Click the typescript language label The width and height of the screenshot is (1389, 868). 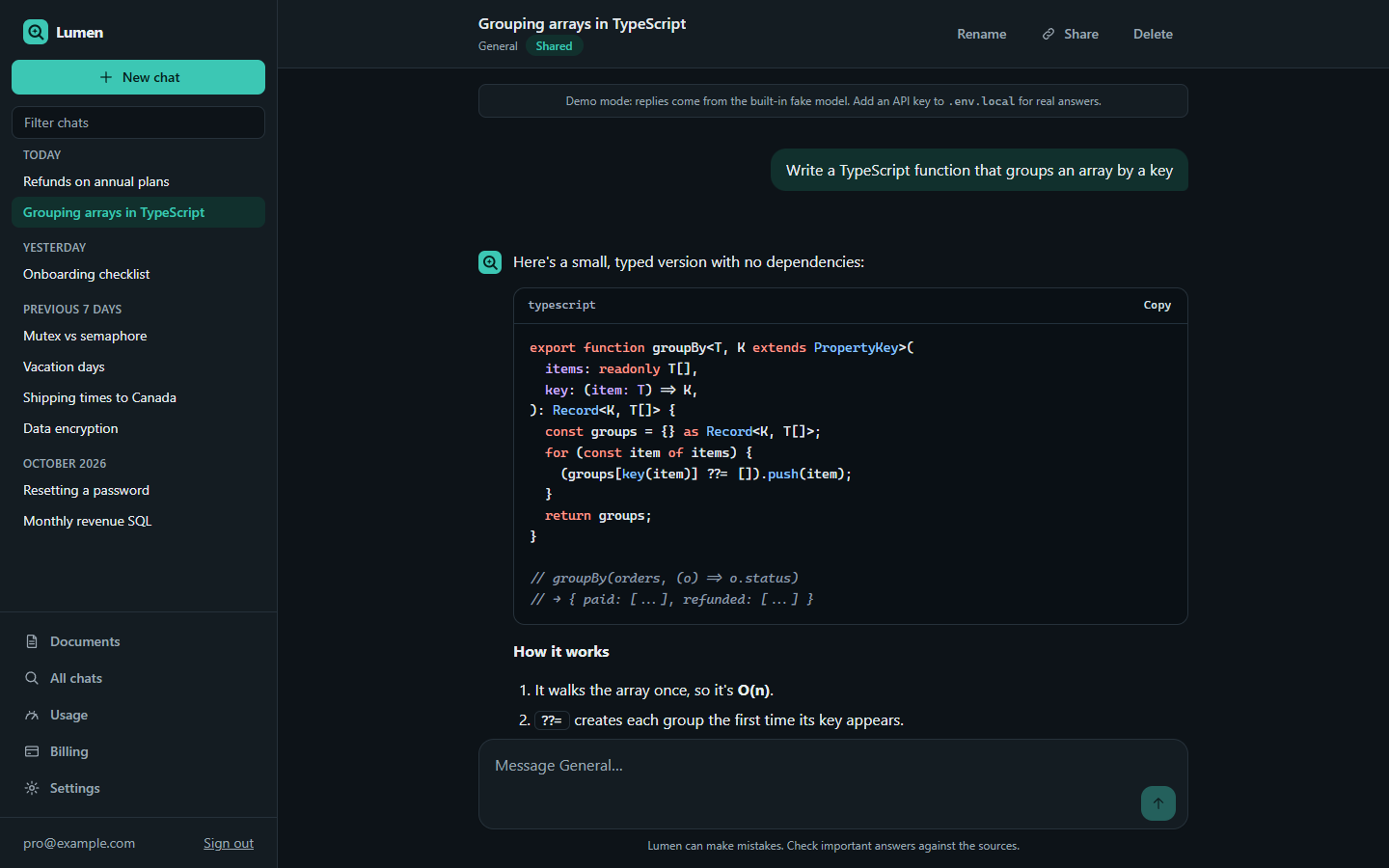[561, 305]
